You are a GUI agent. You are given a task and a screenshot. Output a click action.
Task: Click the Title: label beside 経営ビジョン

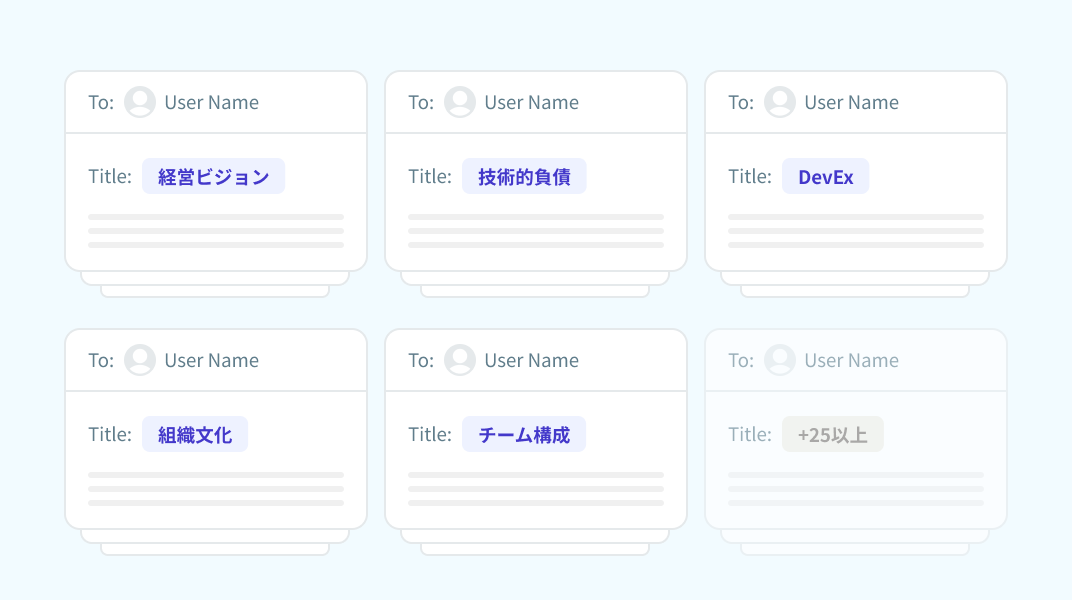point(110,176)
